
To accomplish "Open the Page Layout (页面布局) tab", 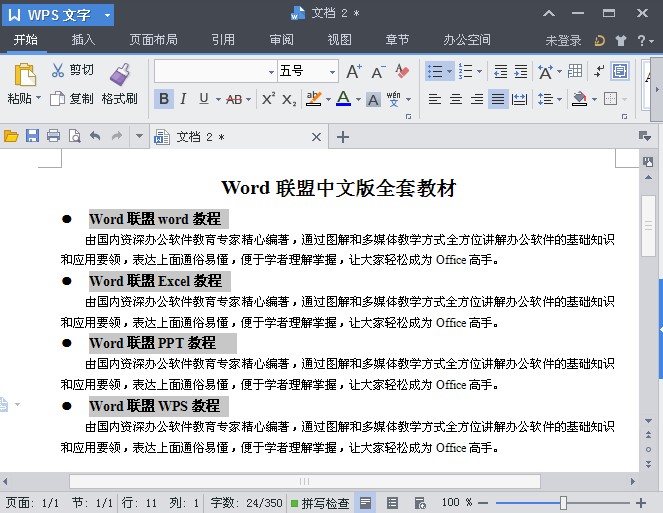I will pyautogui.click(x=153, y=40).
